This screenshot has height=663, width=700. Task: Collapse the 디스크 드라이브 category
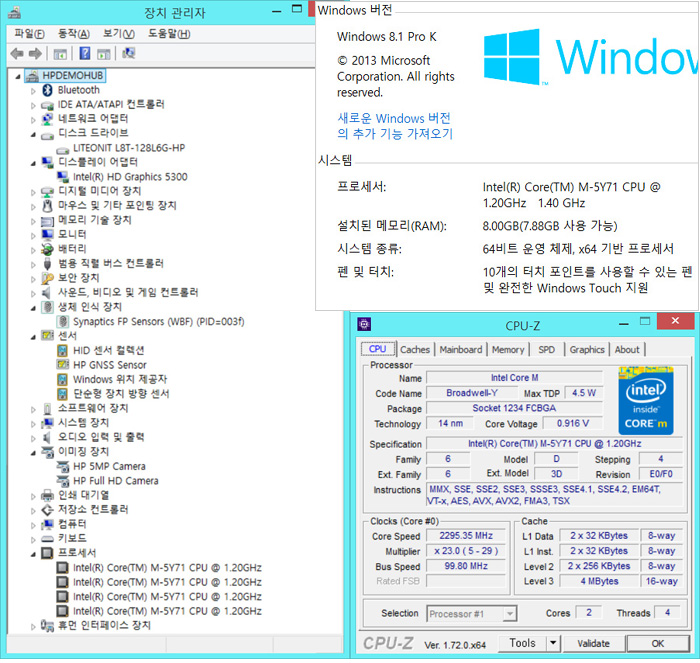point(33,134)
